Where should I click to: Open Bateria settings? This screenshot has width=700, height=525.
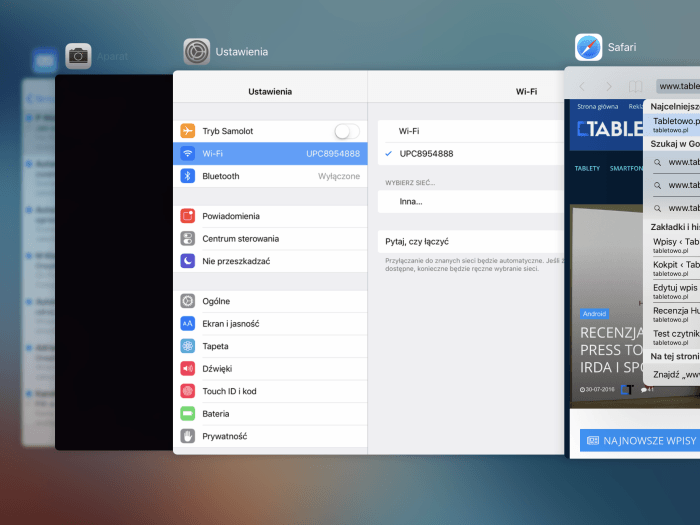pos(270,413)
